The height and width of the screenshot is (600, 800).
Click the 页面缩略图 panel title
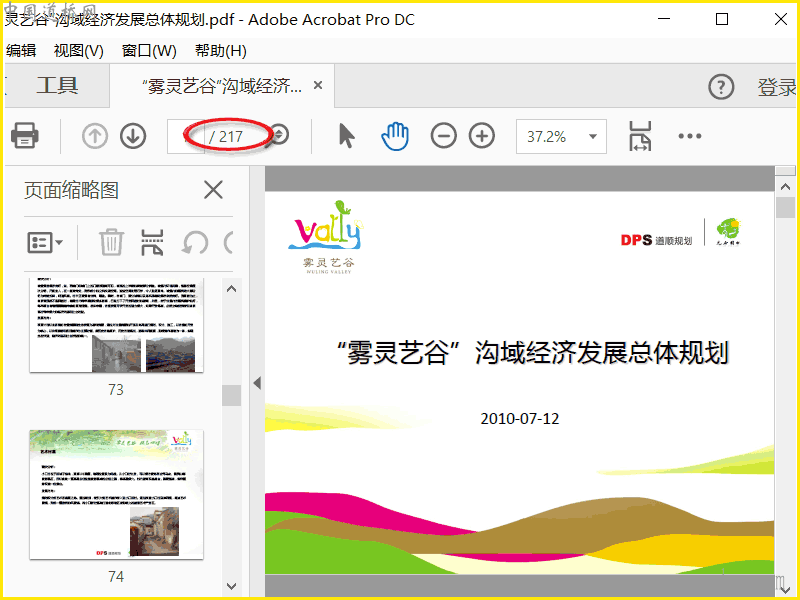tap(71, 190)
